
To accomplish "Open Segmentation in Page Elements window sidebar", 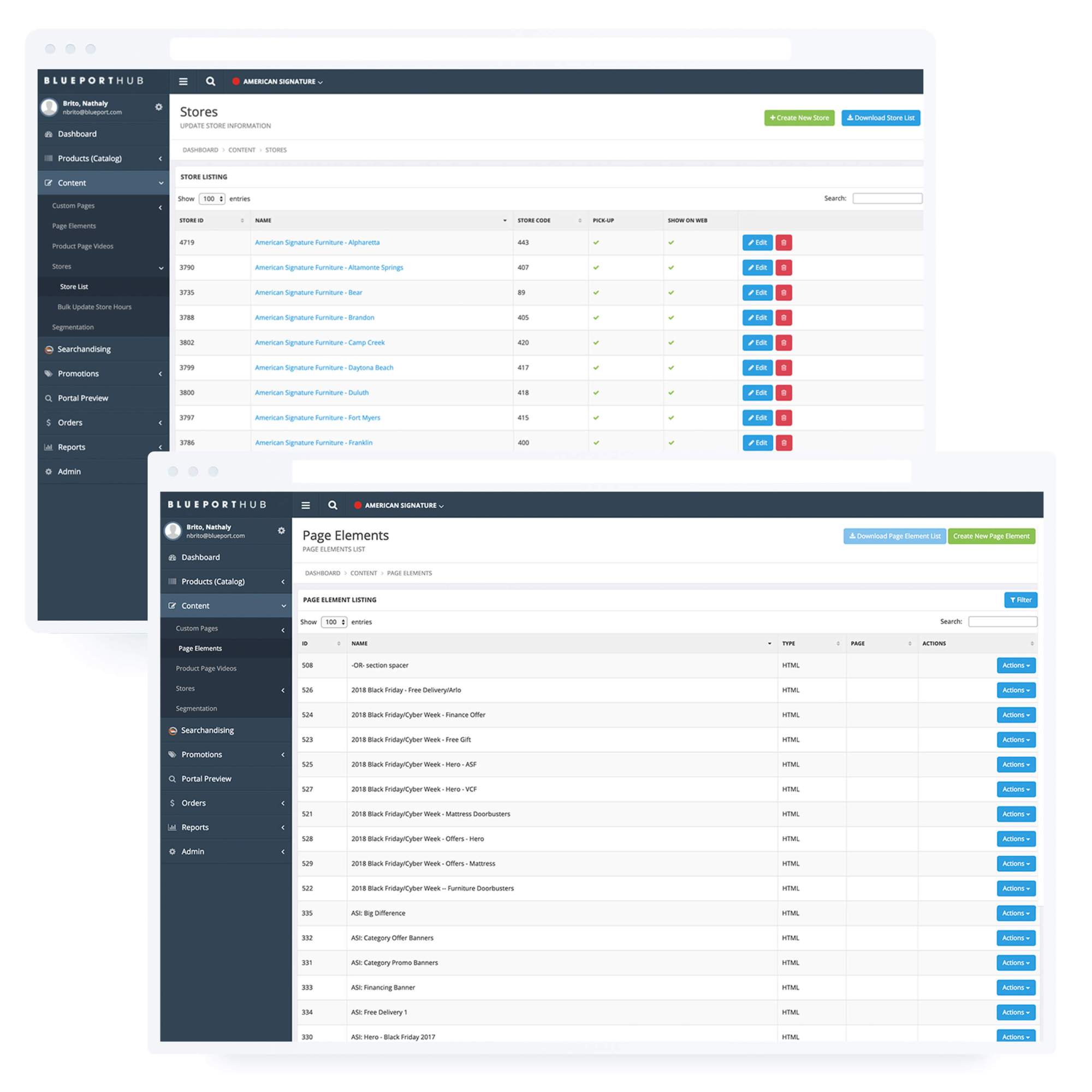I will [x=196, y=708].
